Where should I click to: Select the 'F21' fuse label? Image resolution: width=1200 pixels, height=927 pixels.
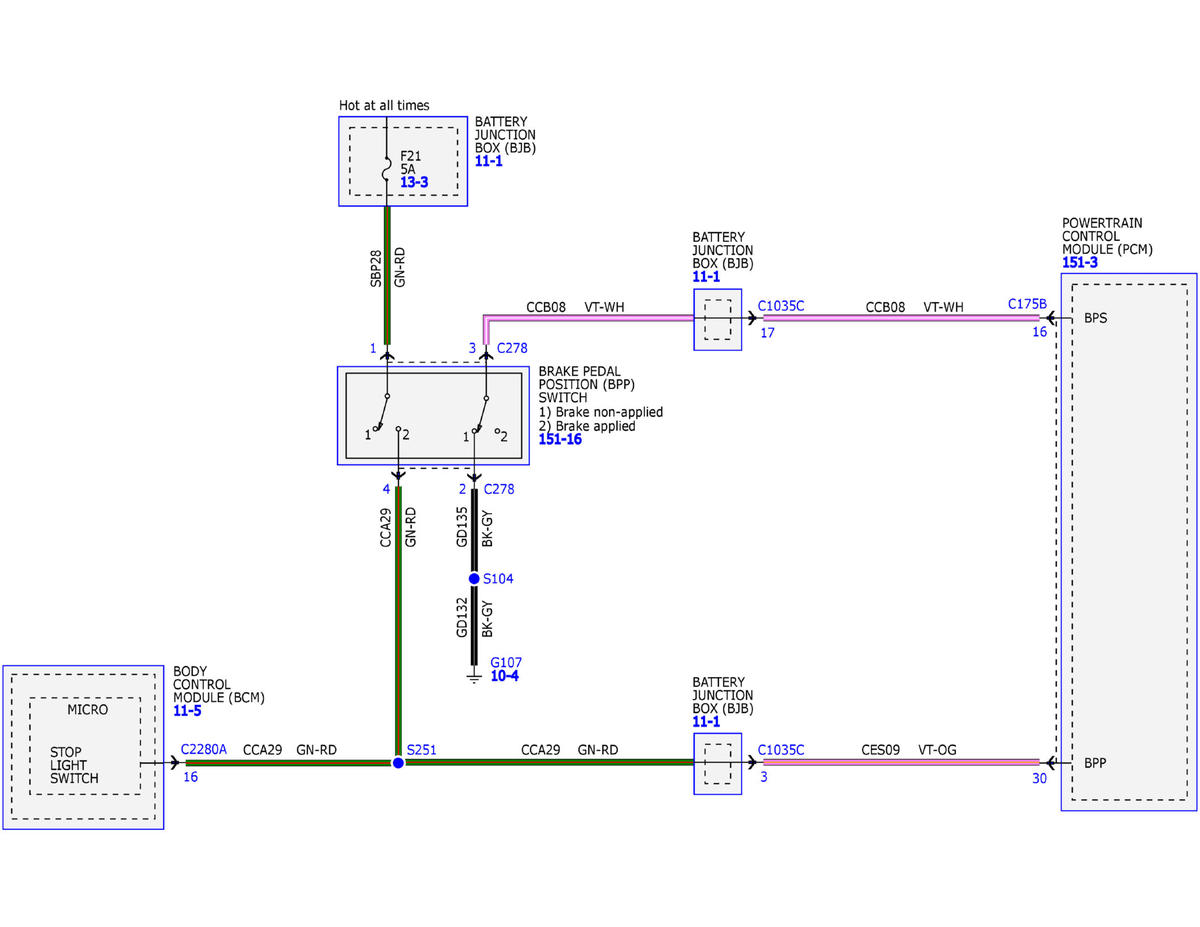pos(411,156)
